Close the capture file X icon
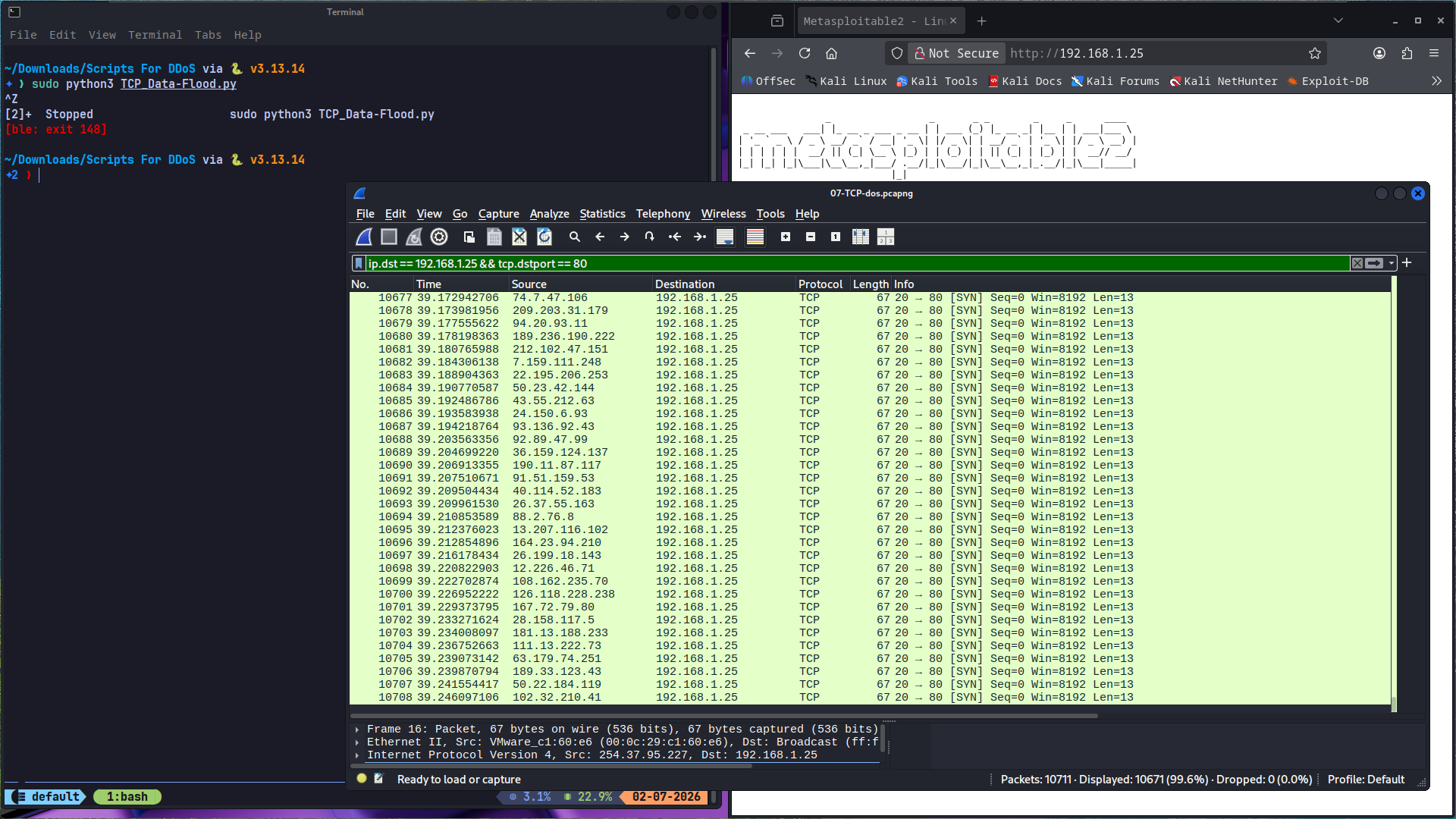Image resolution: width=1456 pixels, height=819 pixels. pyautogui.click(x=519, y=237)
